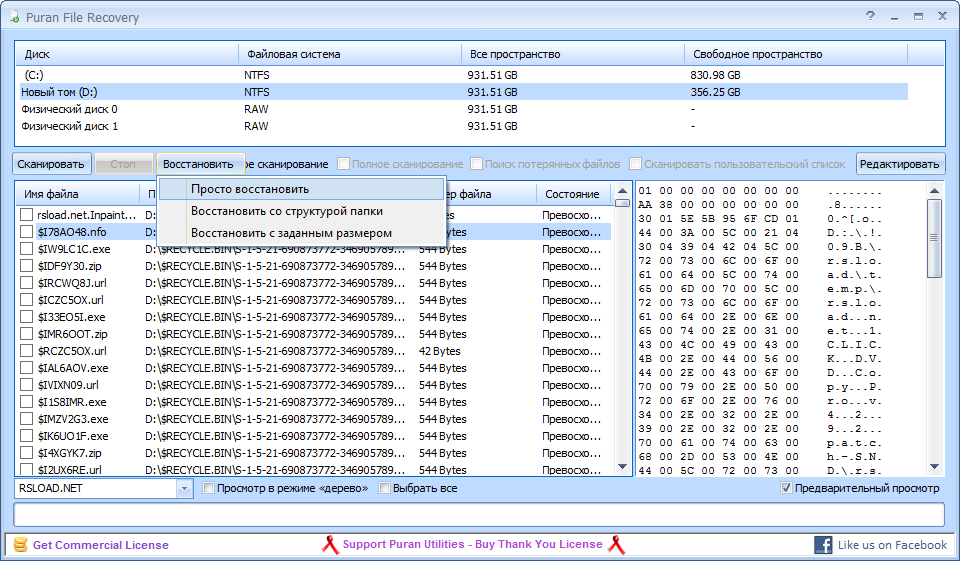
Task: Select 'Физический диск 1' row
Action: coord(463,126)
